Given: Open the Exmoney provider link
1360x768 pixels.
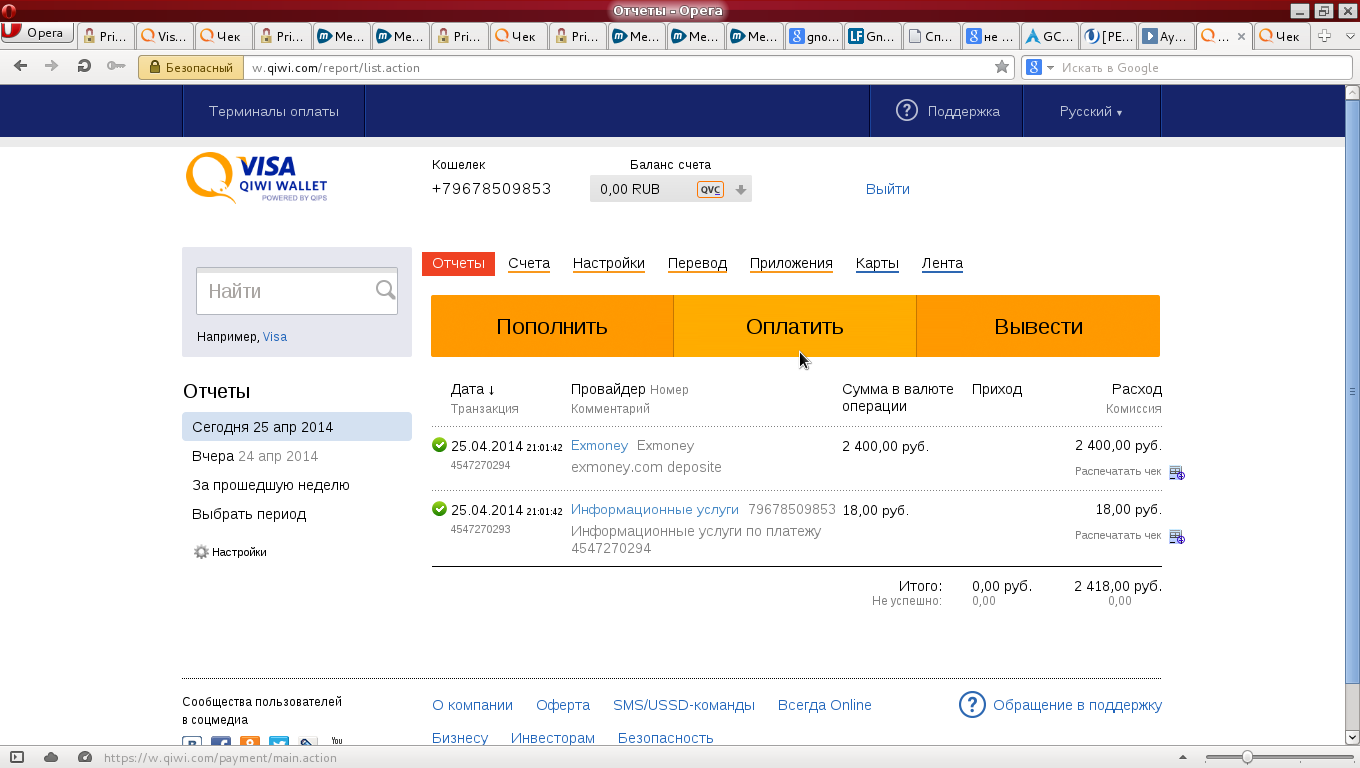Looking at the screenshot, I should tap(599, 446).
